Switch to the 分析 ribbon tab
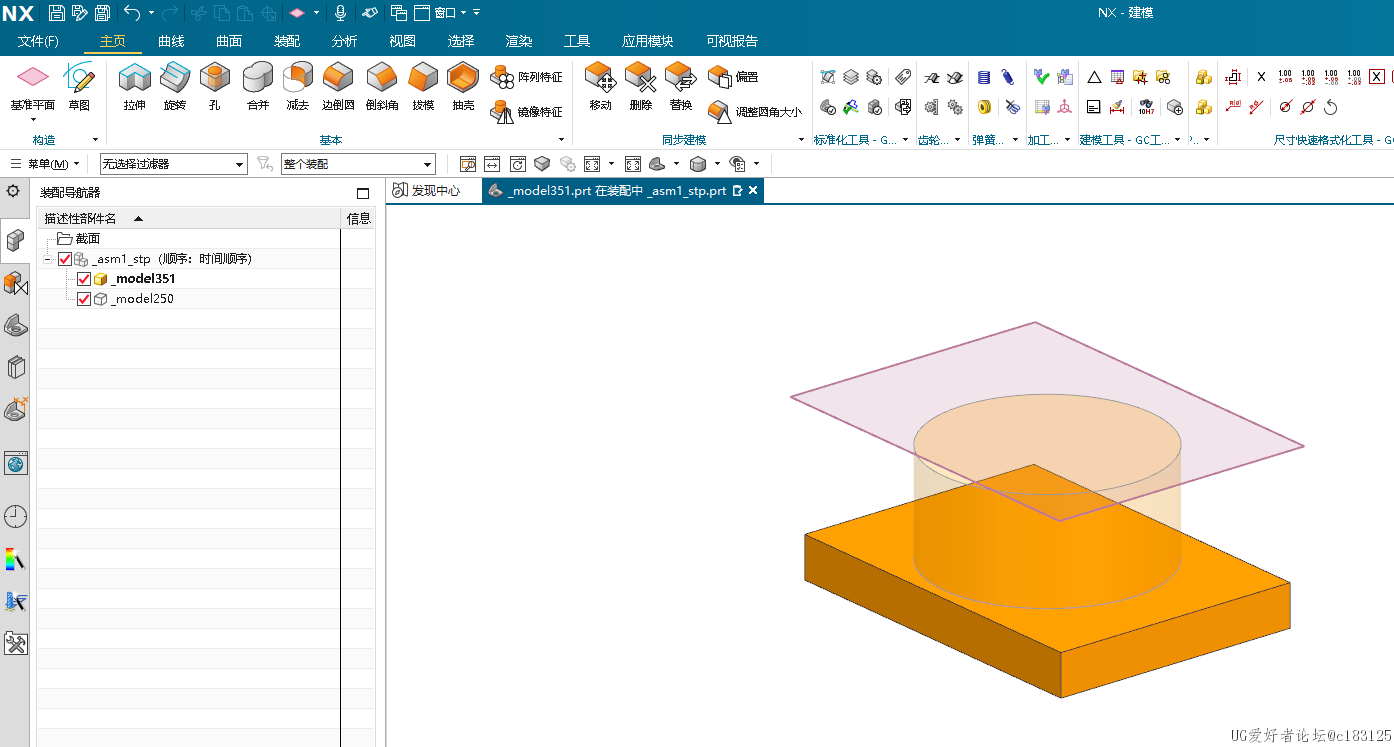The image size is (1394, 747). click(x=344, y=42)
